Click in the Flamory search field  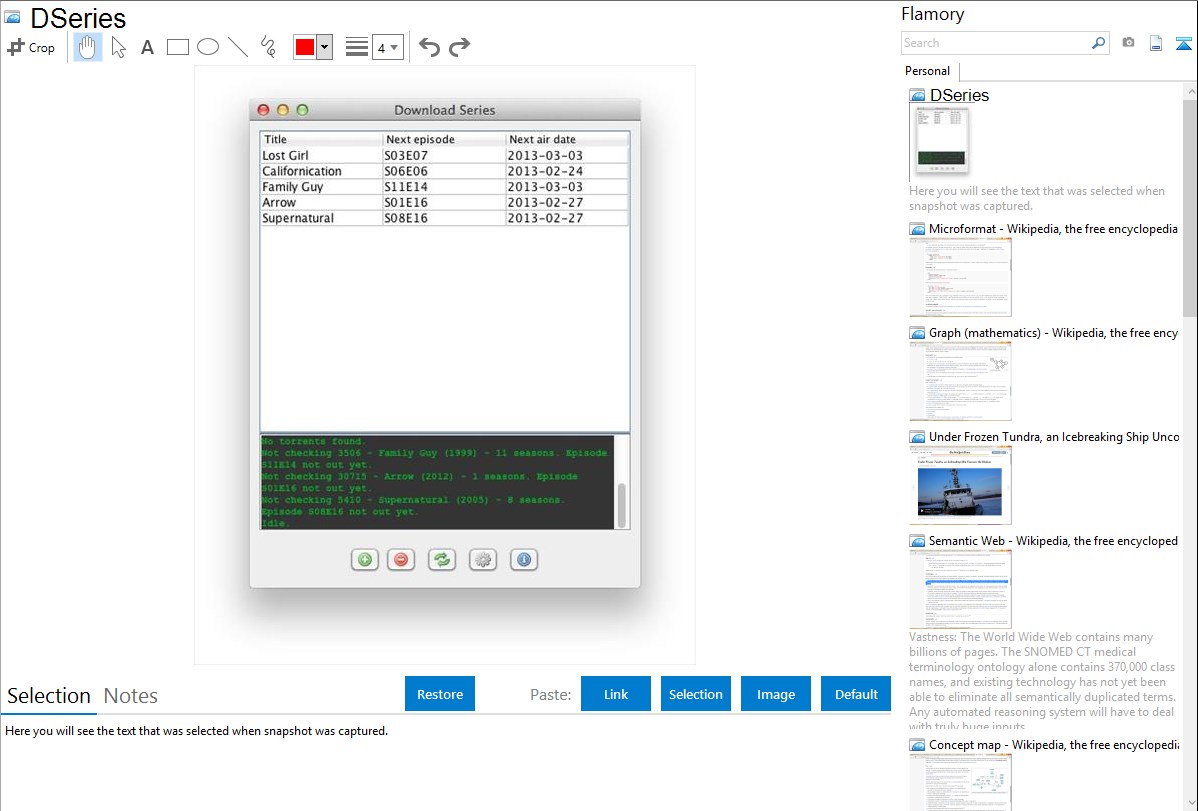point(995,43)
